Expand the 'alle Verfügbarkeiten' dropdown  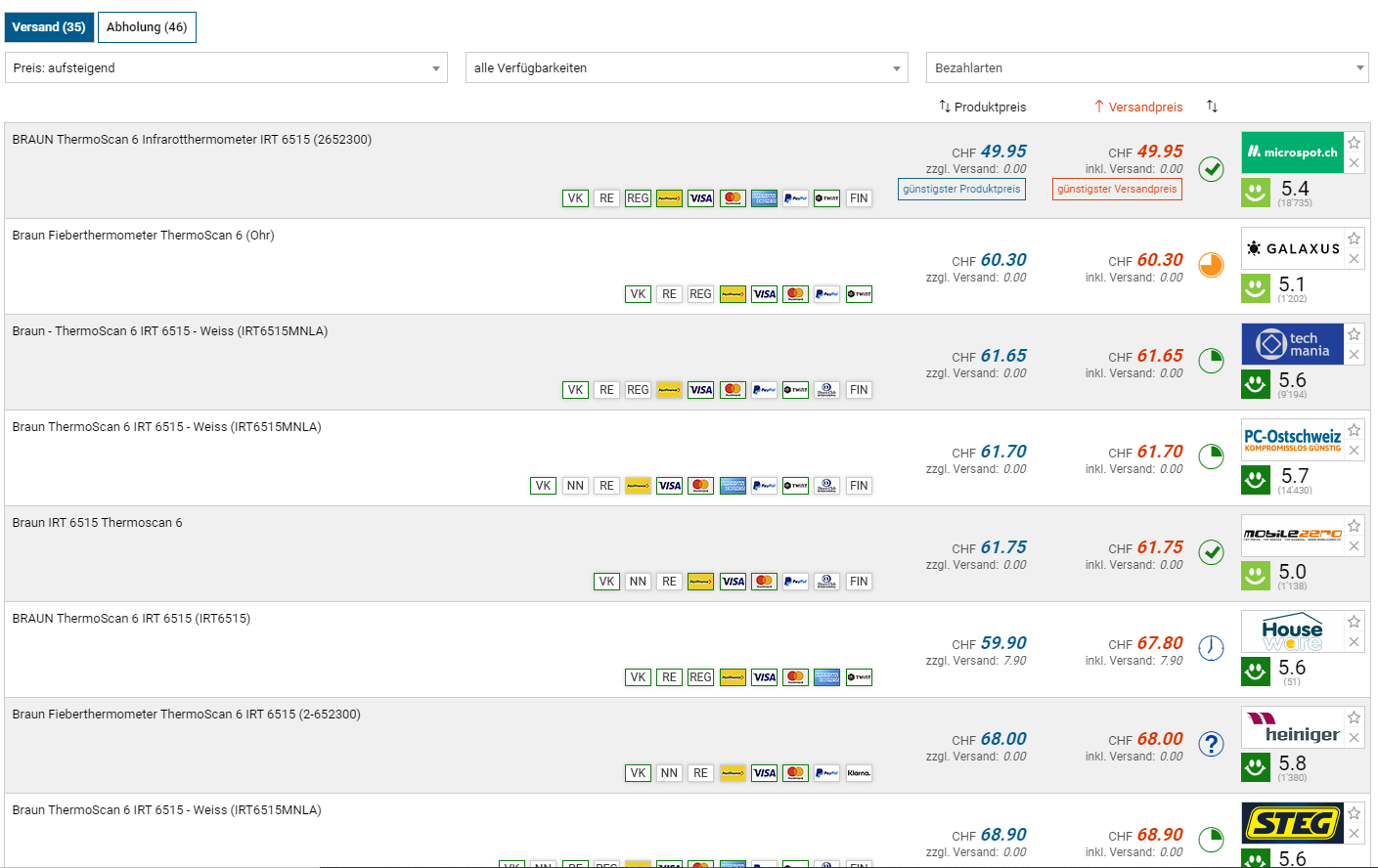point(687,67)
